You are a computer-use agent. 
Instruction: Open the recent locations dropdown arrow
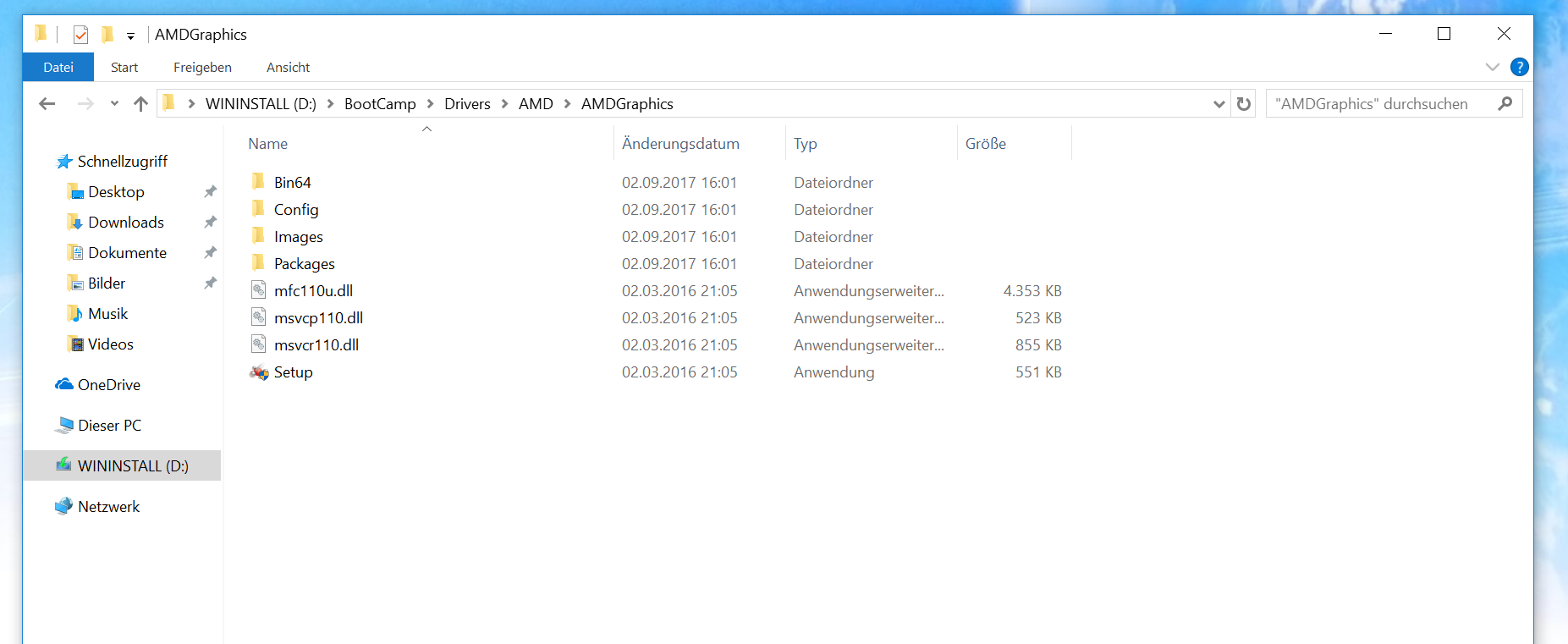click(x=114, y=103)
